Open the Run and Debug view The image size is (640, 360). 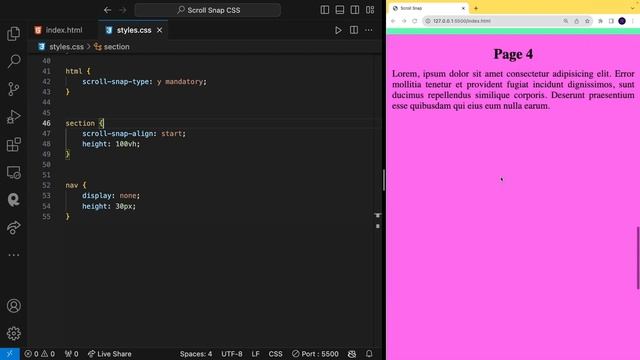13,117
